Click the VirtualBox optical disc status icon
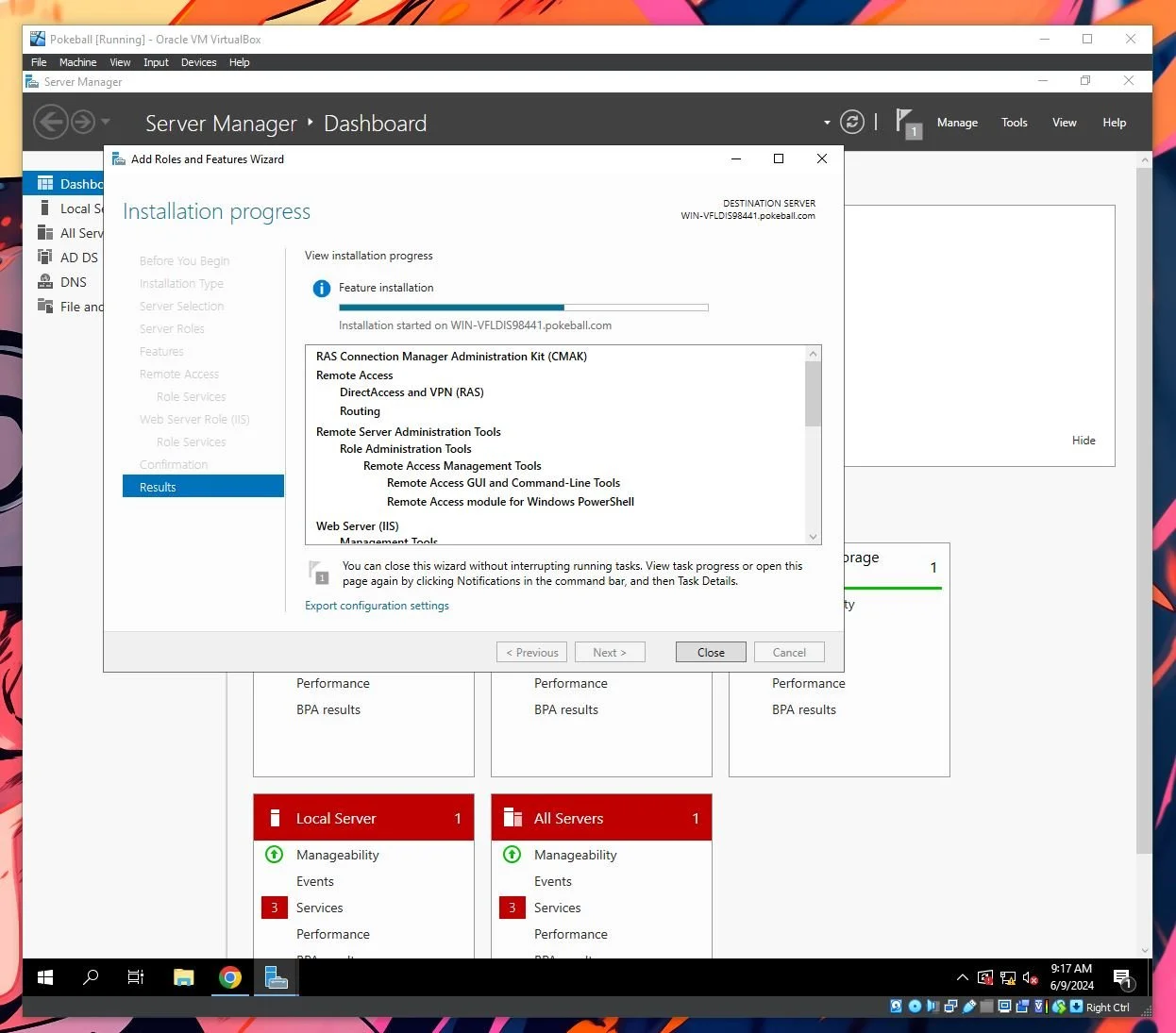 tap(915, 1007)
